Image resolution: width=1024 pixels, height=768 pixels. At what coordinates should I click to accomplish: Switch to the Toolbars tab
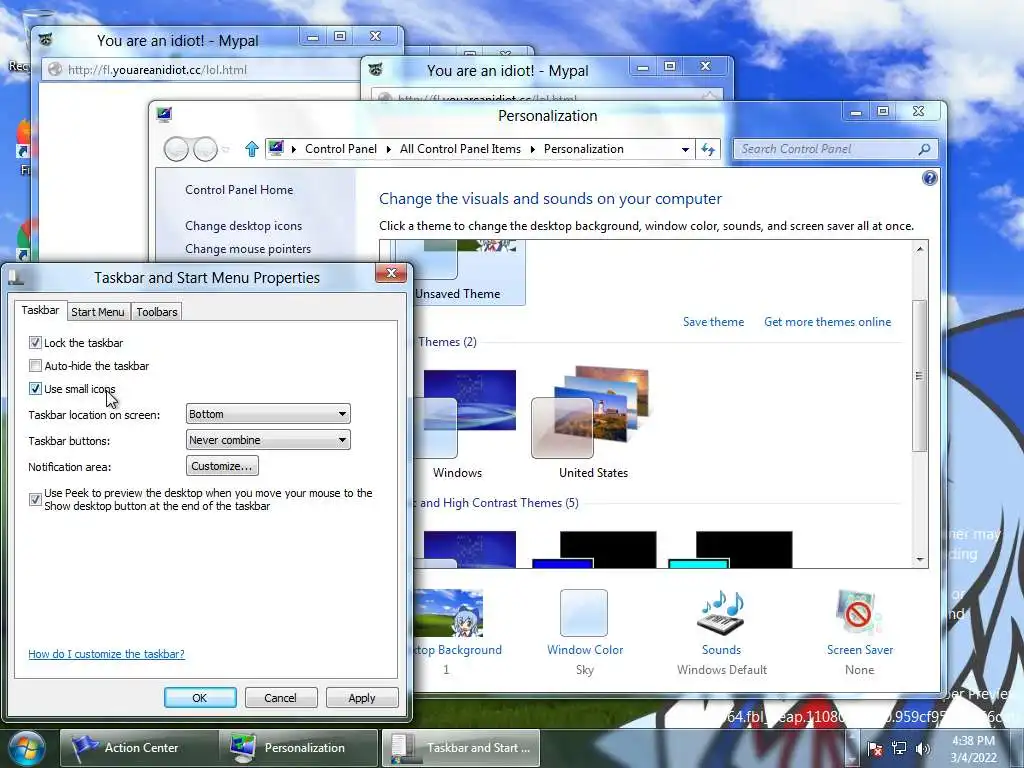pyautogui.click(x=157, y=312)
